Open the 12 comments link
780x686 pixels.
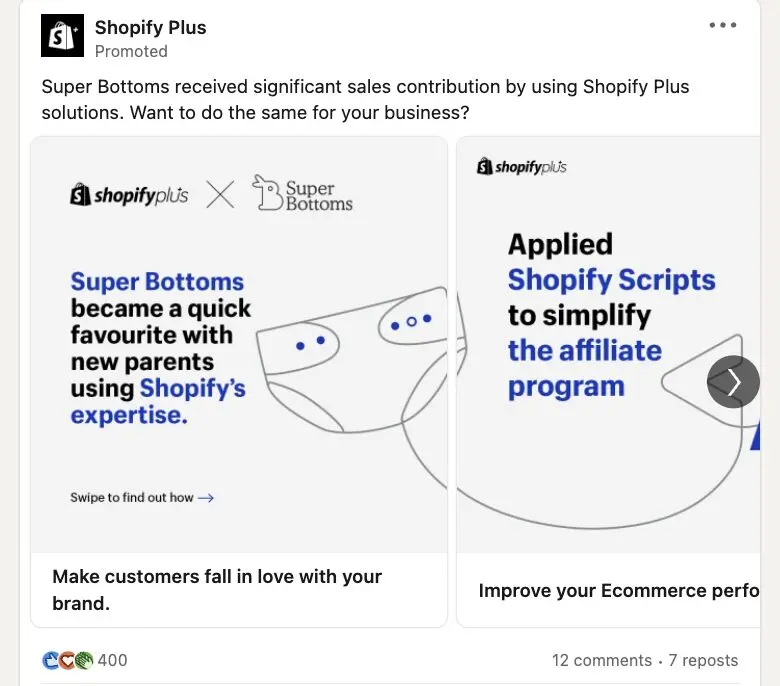pyautogui.click(x=601, y=660)
